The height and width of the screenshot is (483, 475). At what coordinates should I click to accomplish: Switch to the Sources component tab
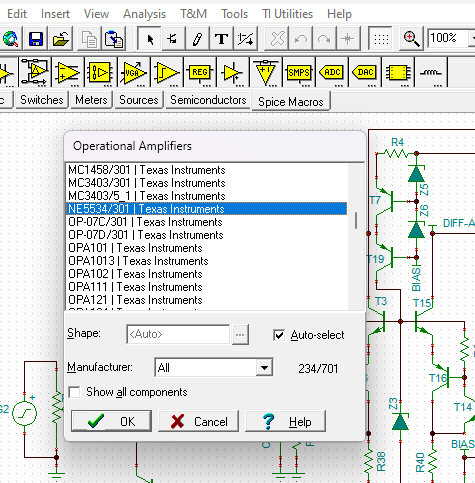(x=139, y=100)
